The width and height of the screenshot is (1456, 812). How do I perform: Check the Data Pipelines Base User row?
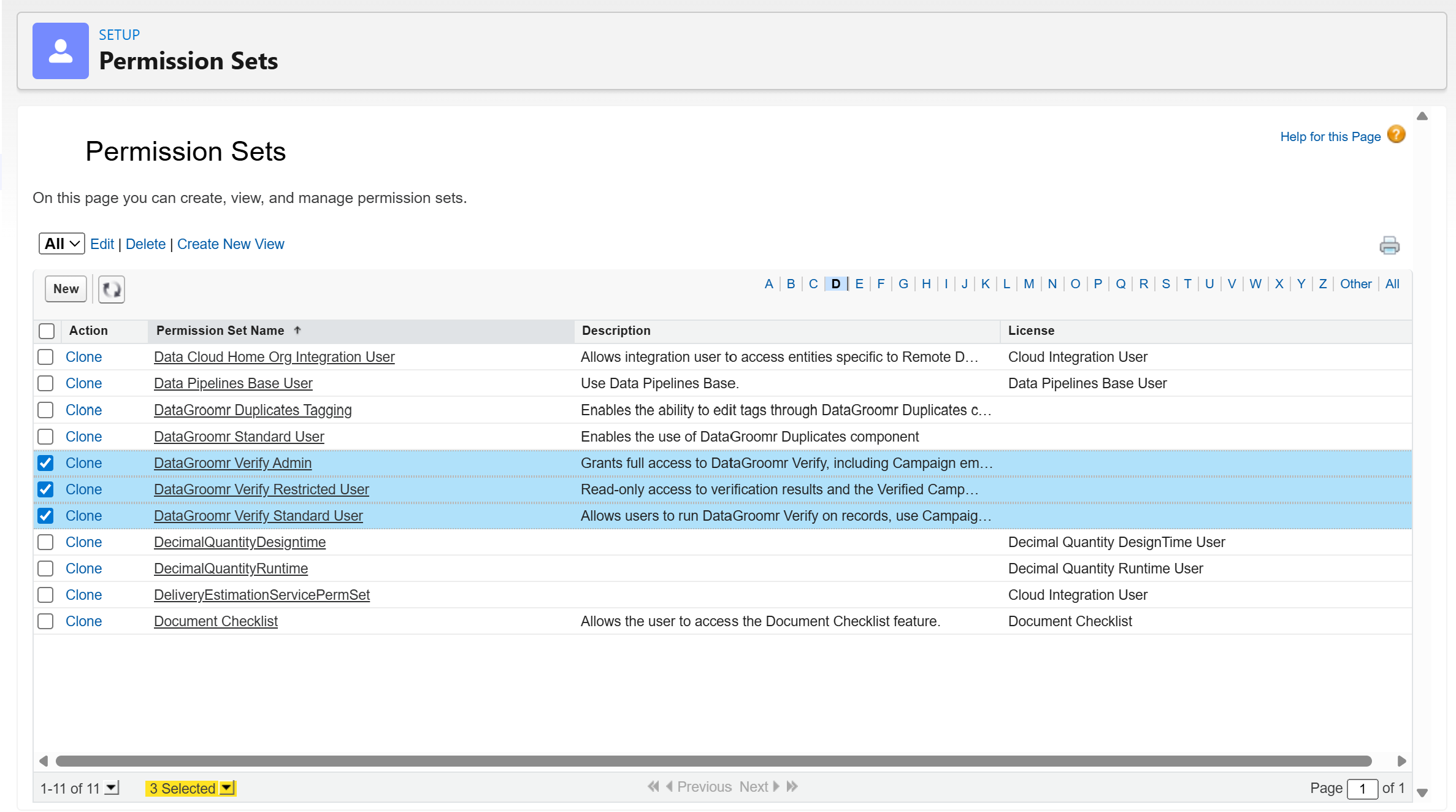(45, 383)
